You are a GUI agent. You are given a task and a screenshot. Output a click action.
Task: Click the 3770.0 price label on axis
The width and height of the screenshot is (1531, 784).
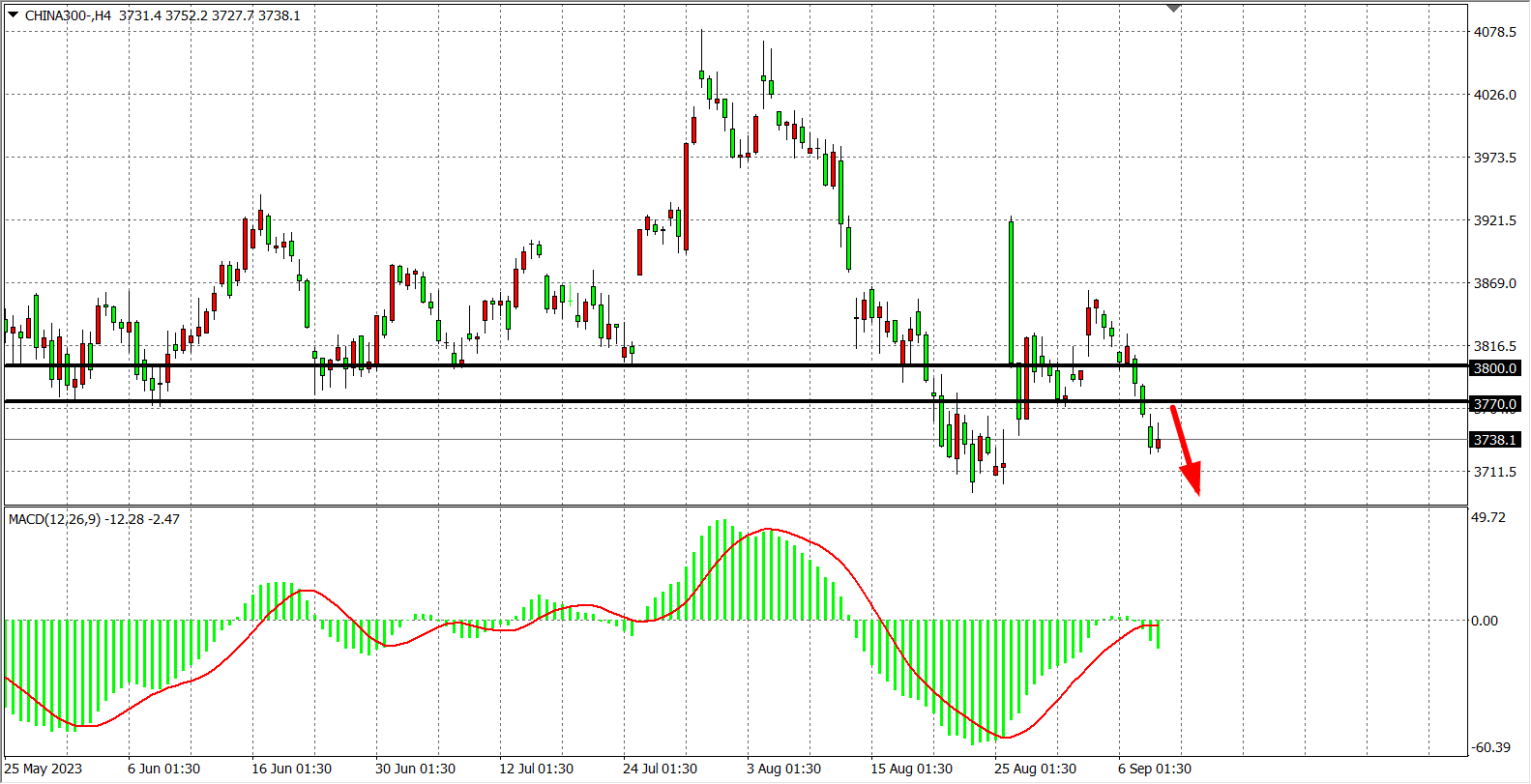1494,404
